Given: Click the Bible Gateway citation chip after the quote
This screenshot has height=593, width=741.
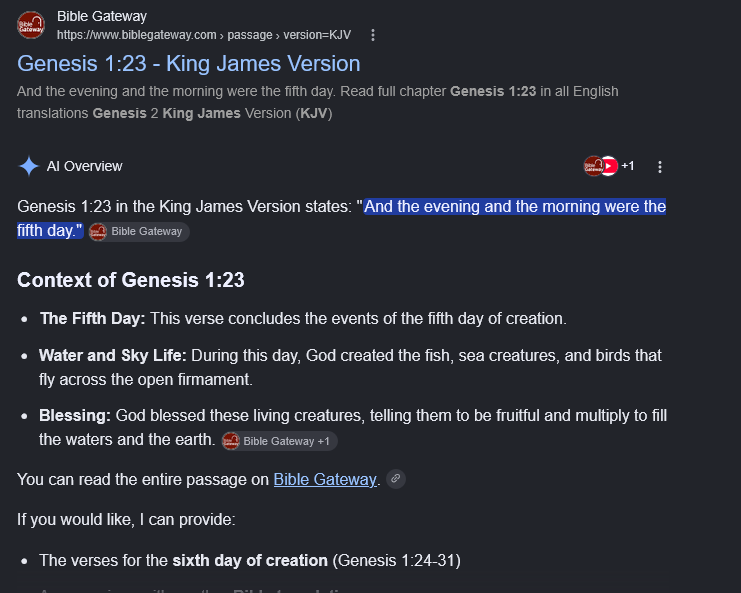Looking at the screenshot, I should pos(139,232).
